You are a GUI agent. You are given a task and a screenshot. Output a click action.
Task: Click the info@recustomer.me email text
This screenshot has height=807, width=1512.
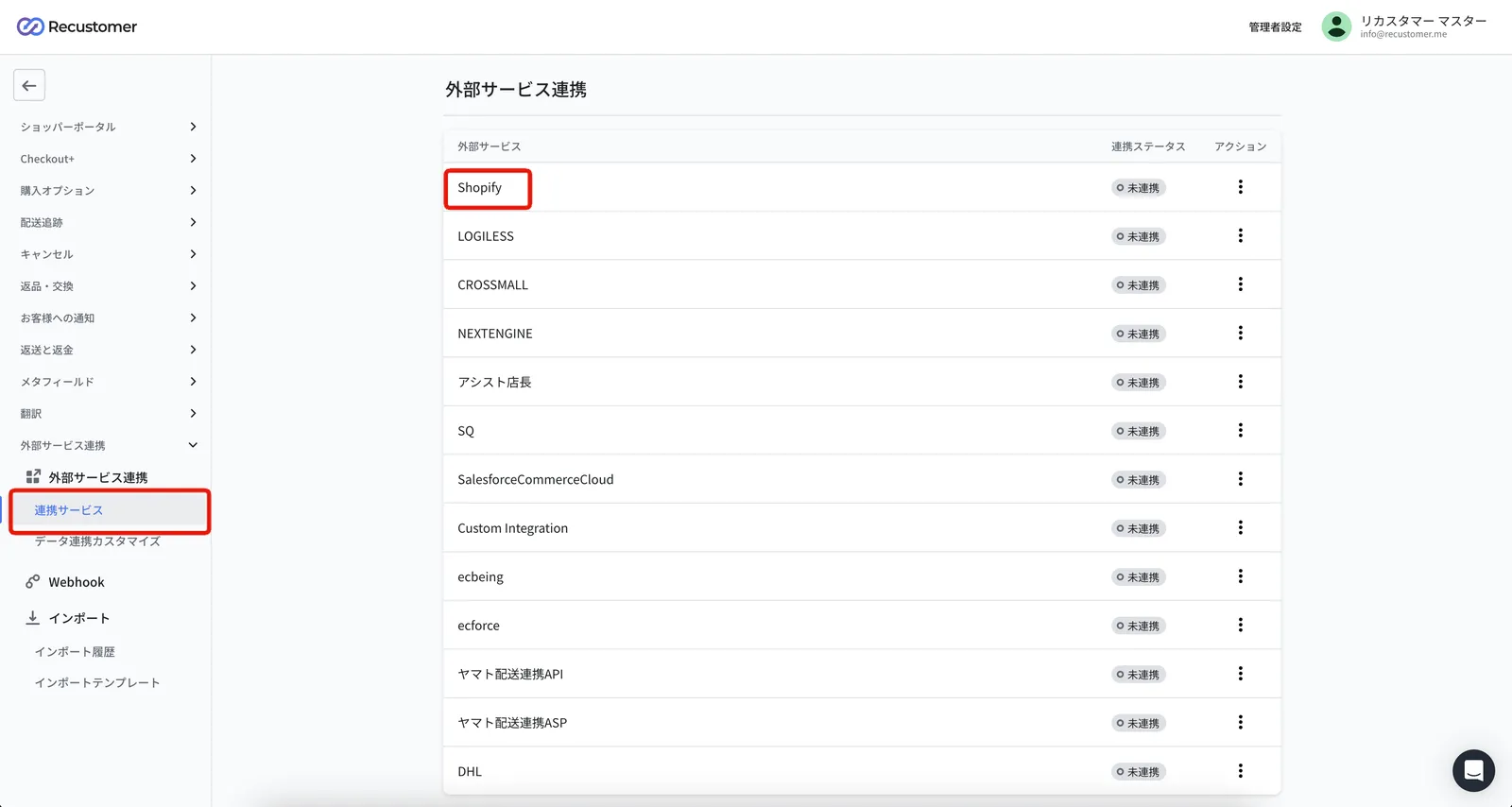(1403, 34)
